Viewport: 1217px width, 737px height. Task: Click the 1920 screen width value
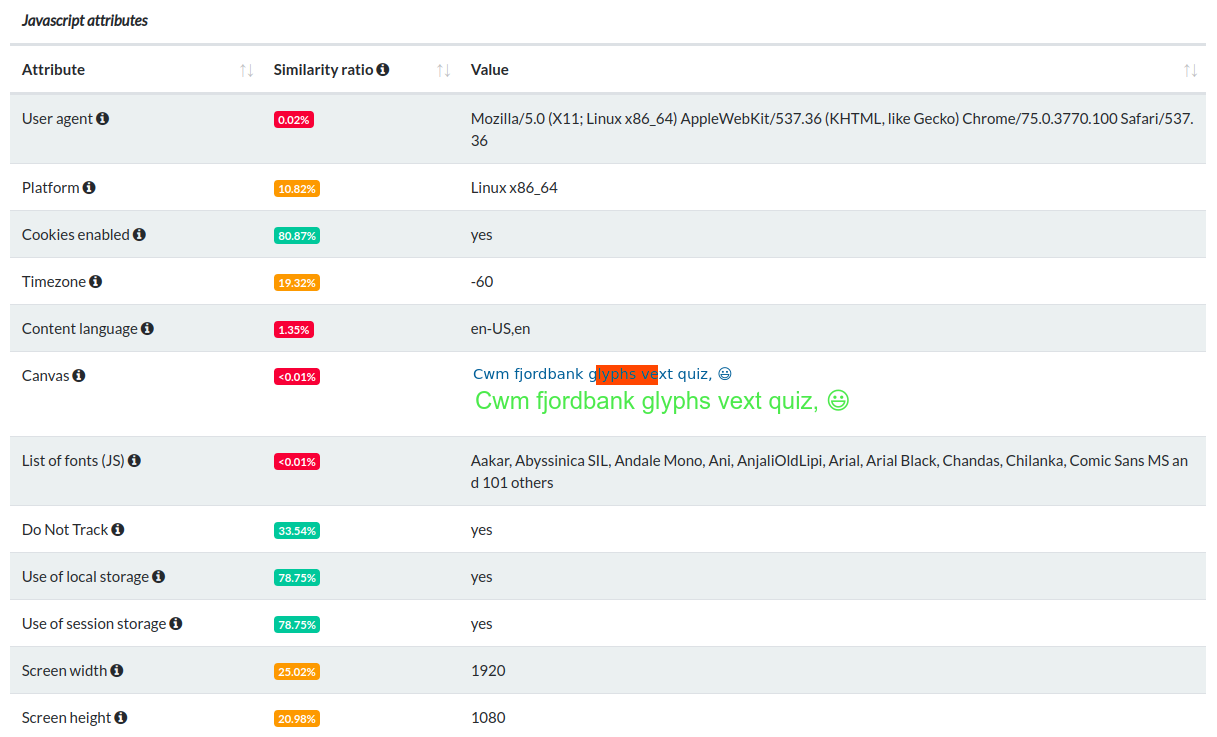click(x=488, y=670)
